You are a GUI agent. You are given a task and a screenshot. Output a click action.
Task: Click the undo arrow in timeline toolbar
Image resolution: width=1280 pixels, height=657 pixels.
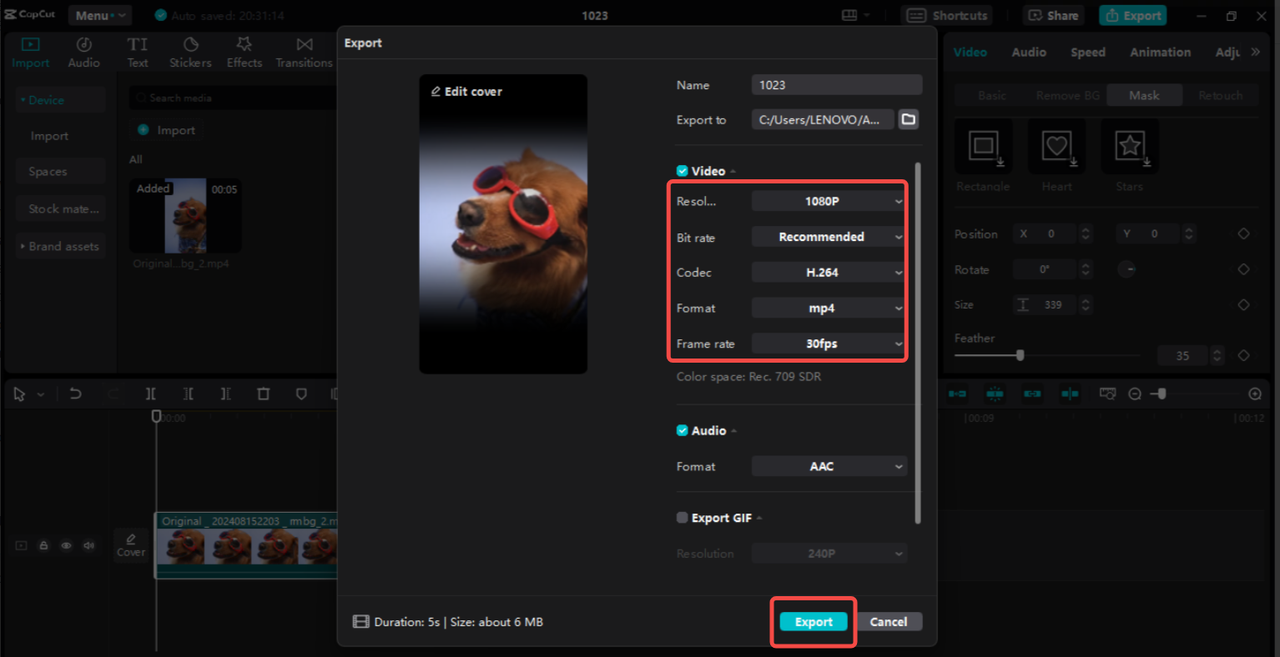(75, 394)
